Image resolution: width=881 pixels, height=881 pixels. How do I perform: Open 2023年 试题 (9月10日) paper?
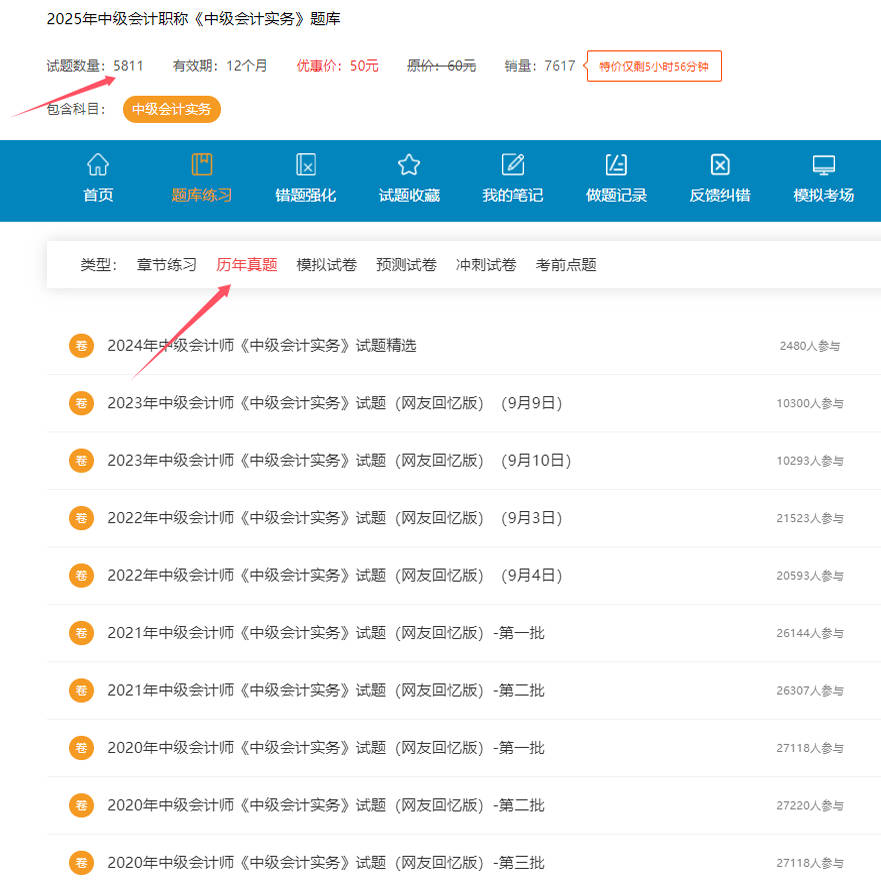[x=339, y=461]
